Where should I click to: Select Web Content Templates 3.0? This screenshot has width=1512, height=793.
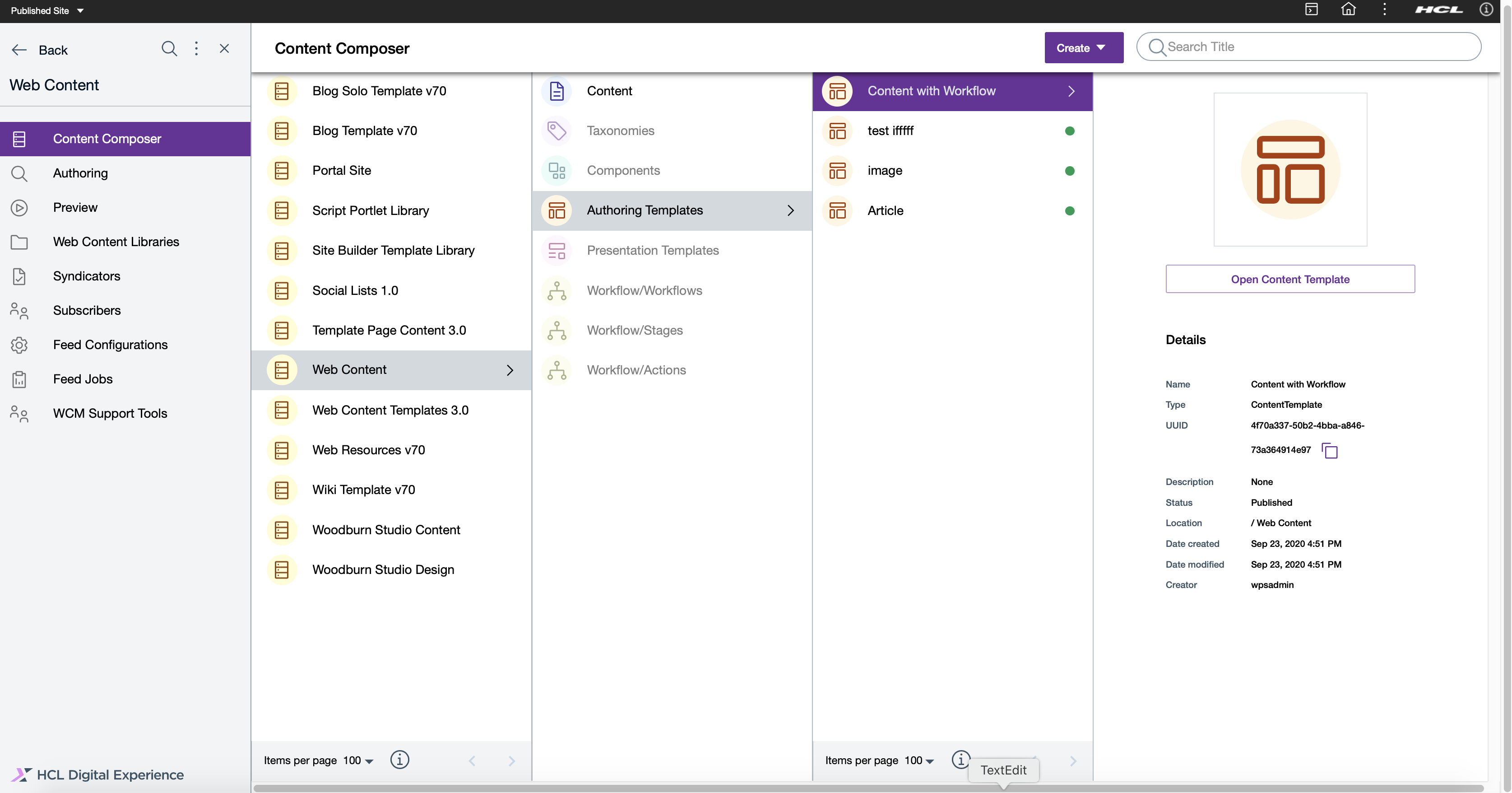pos(391,410)
